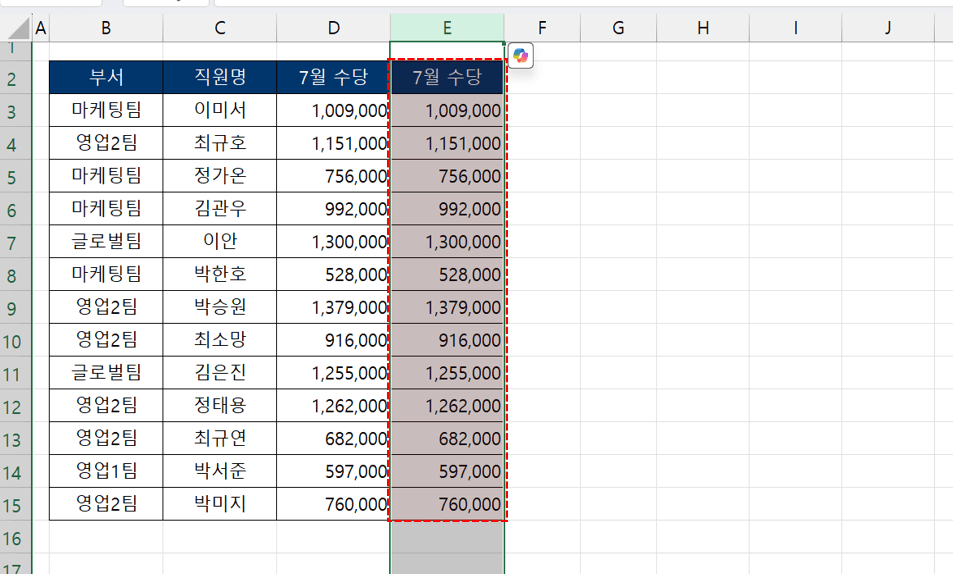Screen dimensions: 953x574
Task: Select the cell containing 김은진
Action: click(220, 374)
